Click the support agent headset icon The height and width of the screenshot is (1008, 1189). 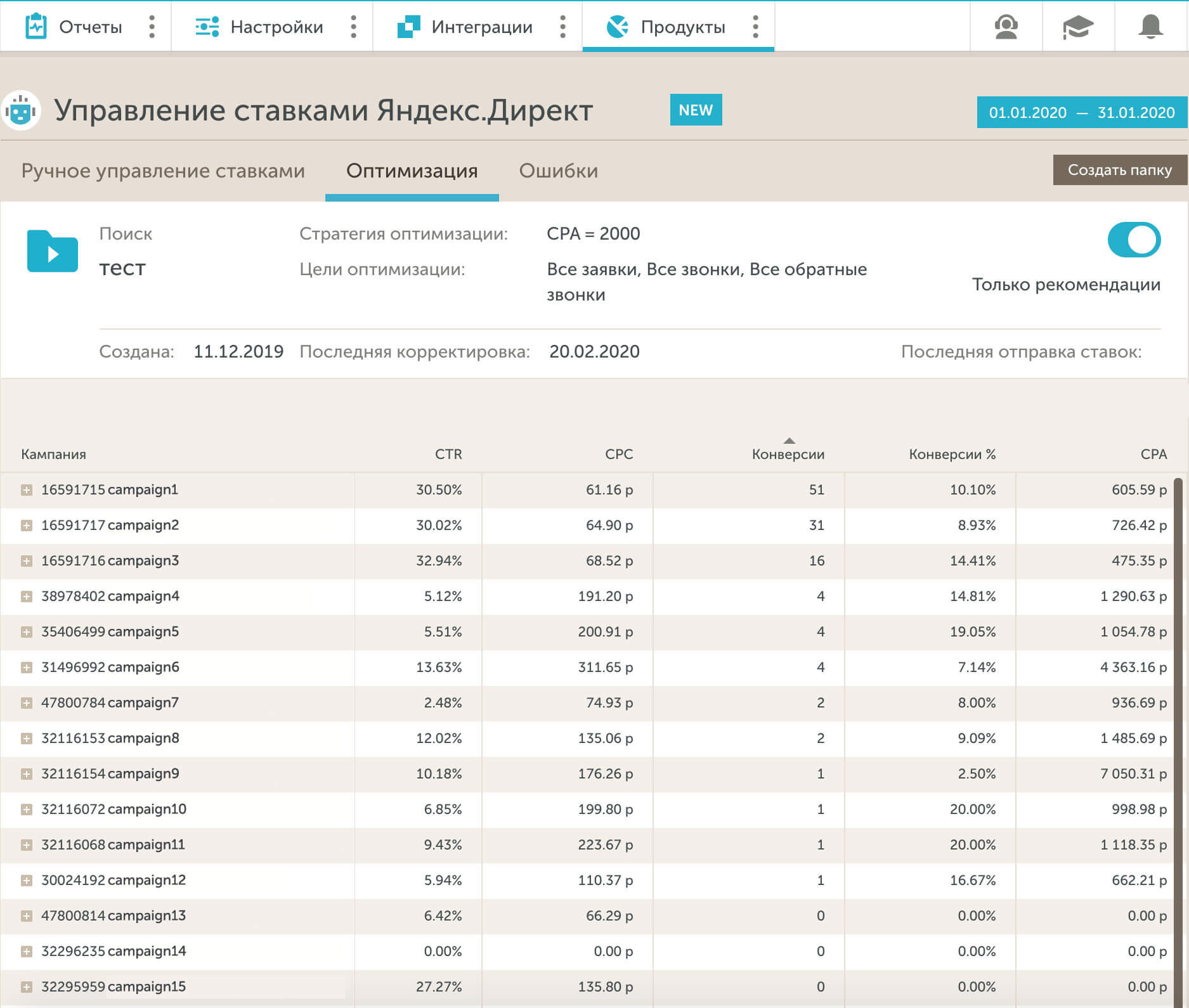pos(1006,27)
